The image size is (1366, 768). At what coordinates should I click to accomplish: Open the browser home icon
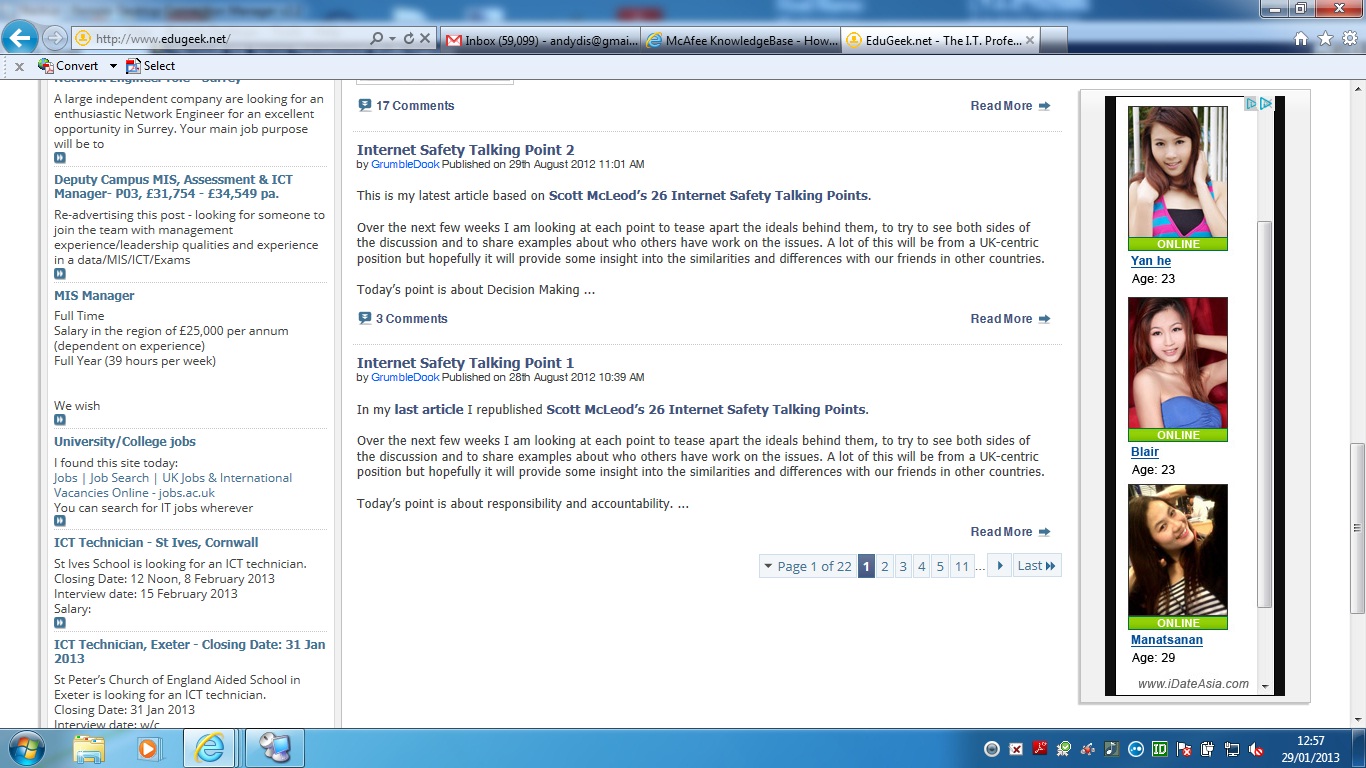1301,39
